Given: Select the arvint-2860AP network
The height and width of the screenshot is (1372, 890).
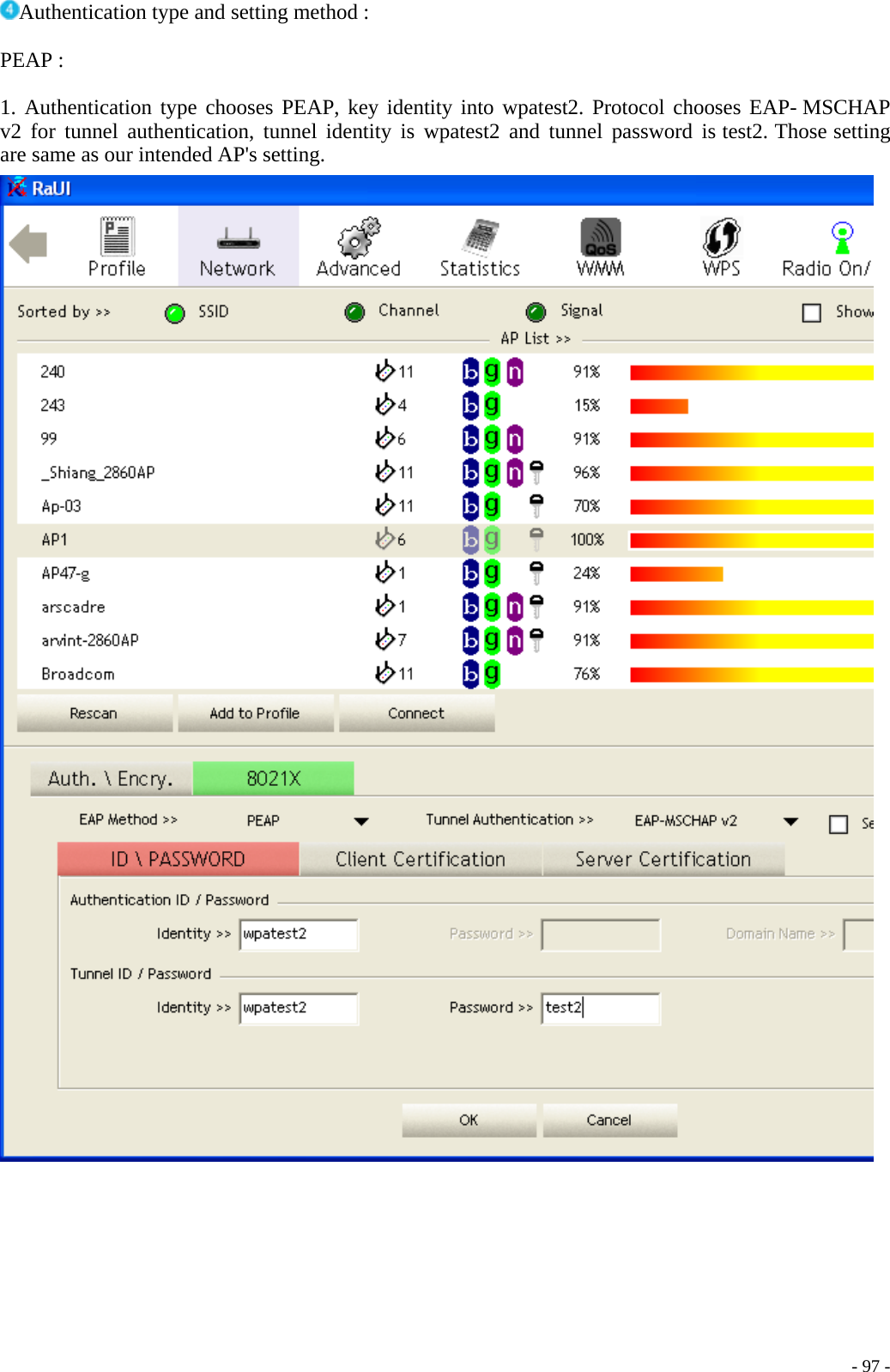Looking at the screenshot, I should point(445,640).
